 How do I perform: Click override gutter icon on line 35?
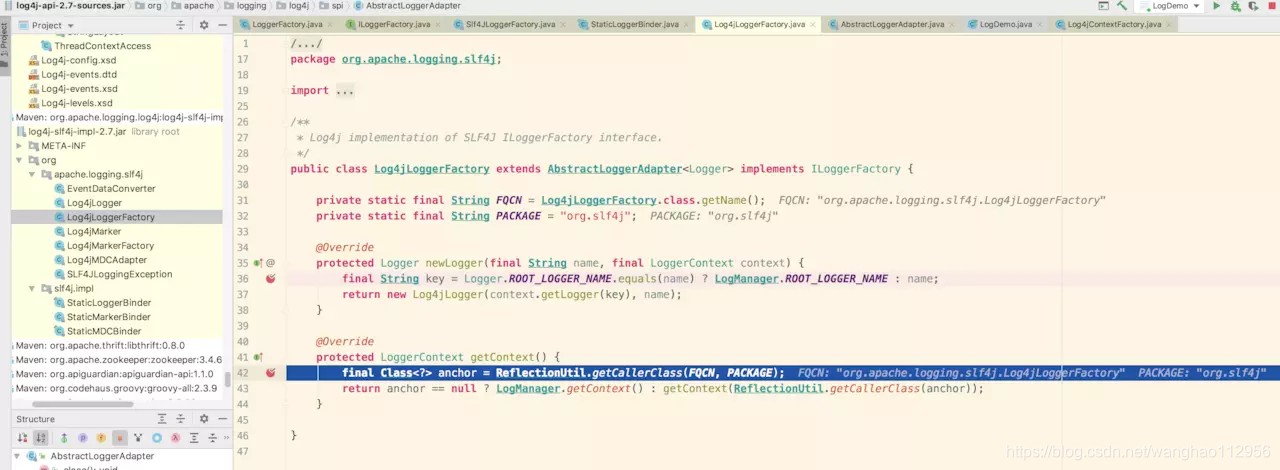coord(258,263)
